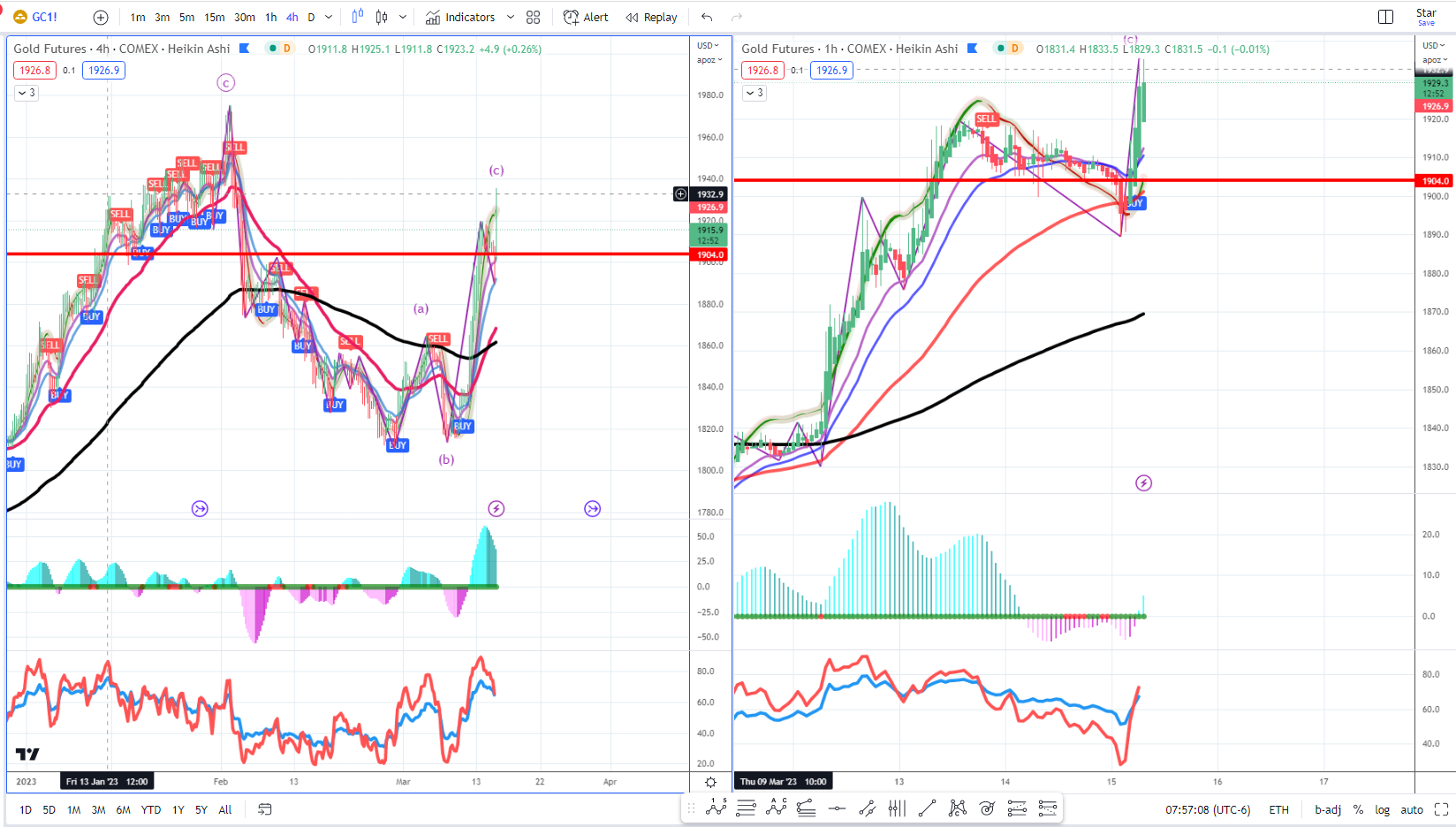
Task: Expand the chart type dropdown arrow
Action: coord(403,17)
